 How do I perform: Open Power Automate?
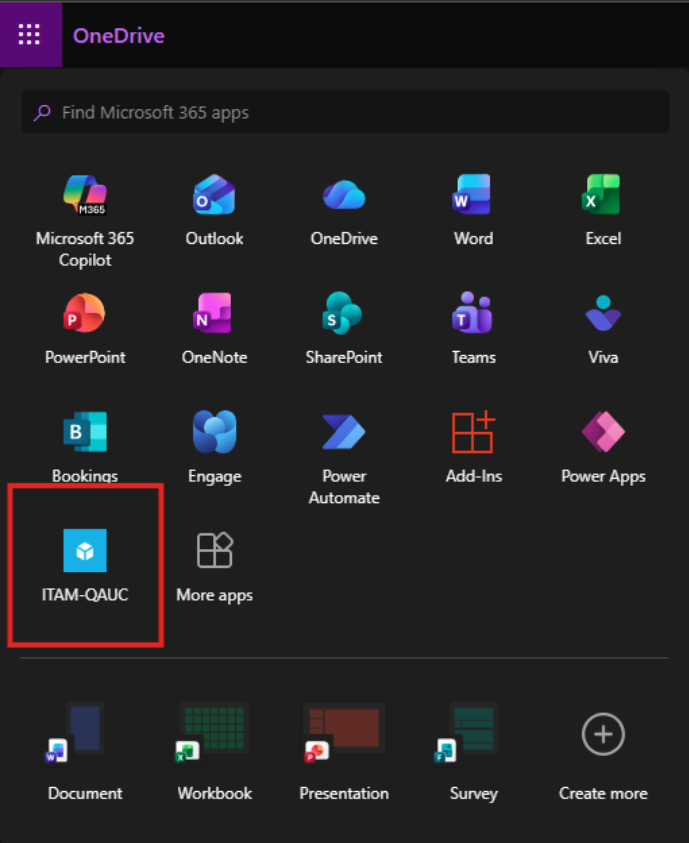(344, 434)
